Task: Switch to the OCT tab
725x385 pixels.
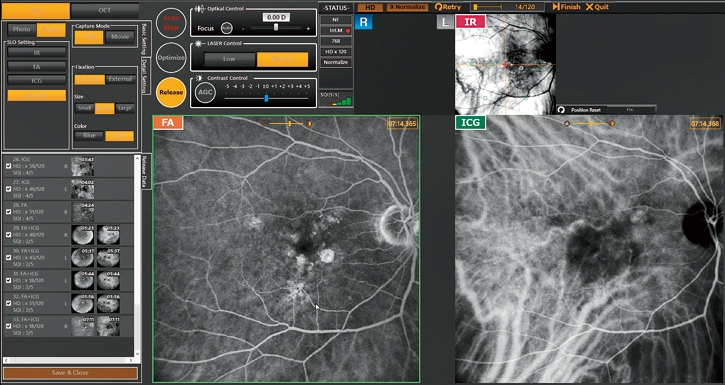Action: [105, 10]
